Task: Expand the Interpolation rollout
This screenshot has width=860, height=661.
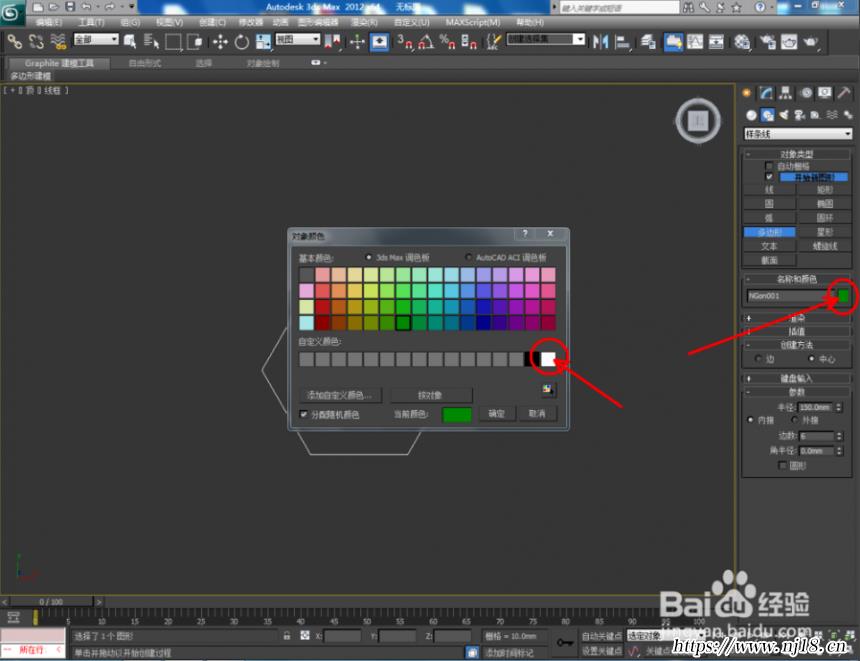Action: (x=797, y=331)
